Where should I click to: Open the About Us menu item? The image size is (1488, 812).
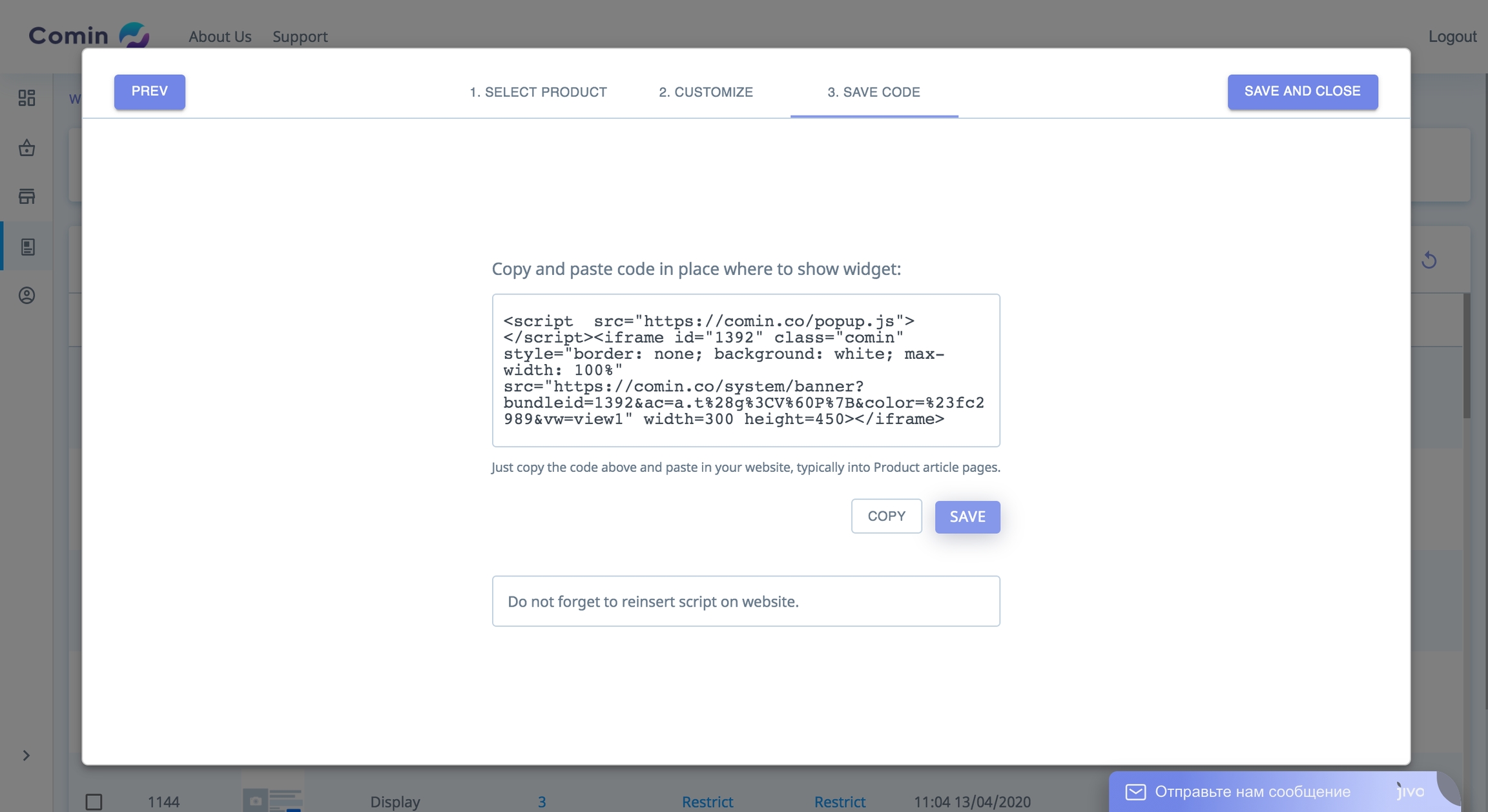(220, 36)
